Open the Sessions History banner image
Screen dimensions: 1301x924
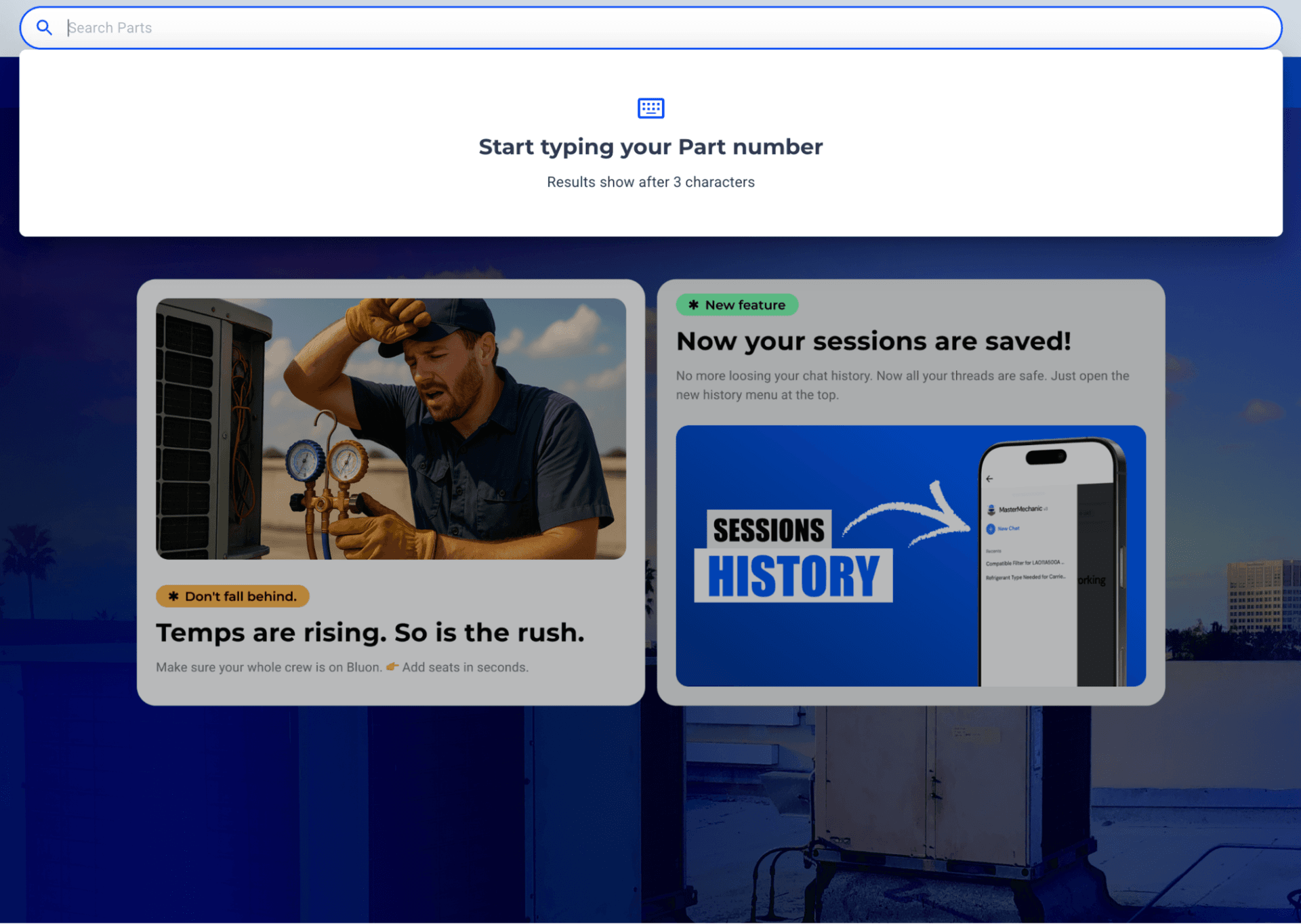911,555
